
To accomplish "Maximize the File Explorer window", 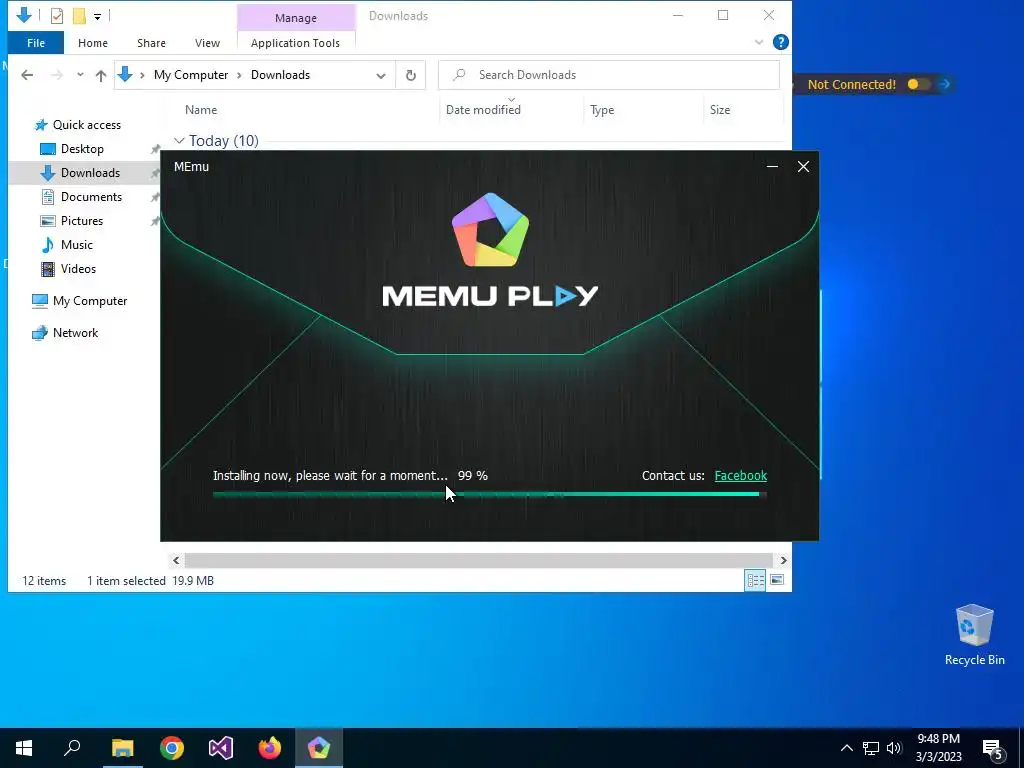I will click(723, 16).
